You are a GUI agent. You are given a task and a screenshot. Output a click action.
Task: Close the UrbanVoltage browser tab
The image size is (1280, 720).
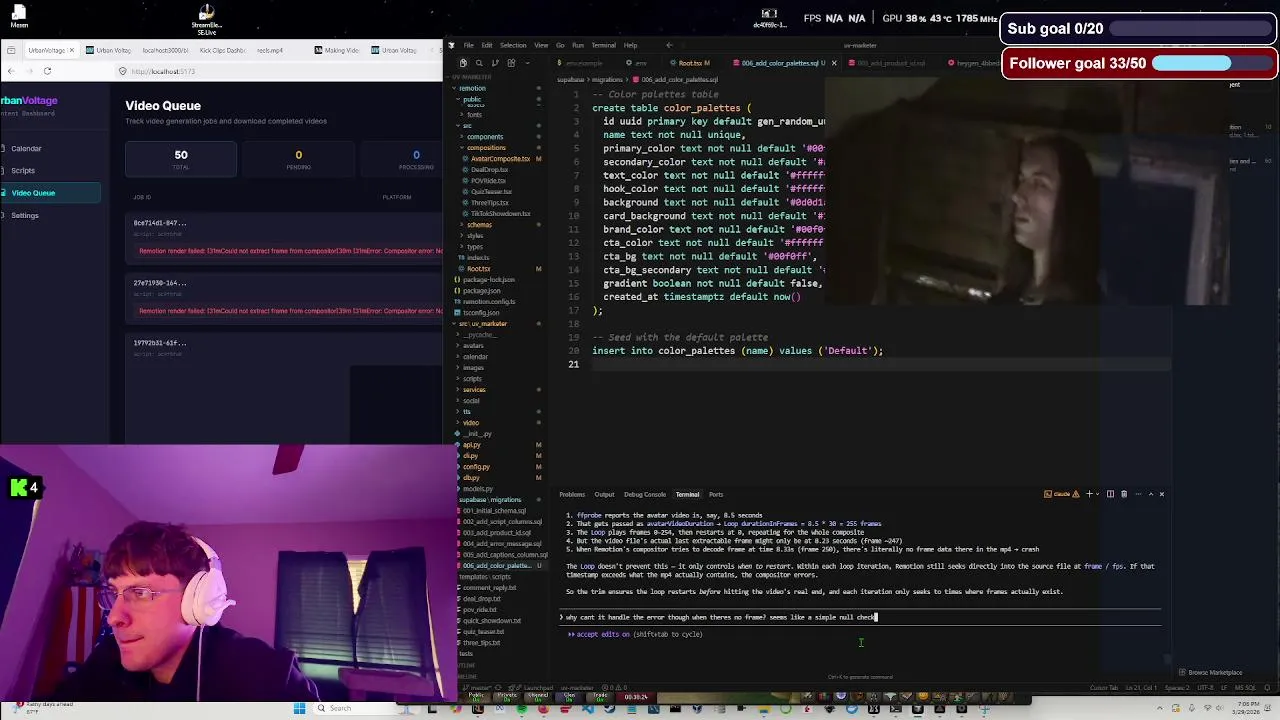tap(71, 50)
